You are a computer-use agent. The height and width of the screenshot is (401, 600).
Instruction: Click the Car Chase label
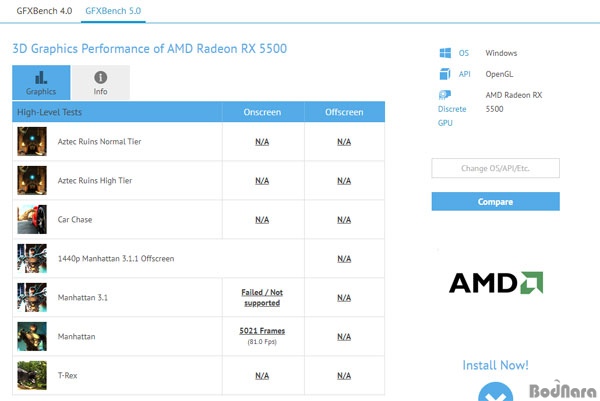pyautogui.click(x=75, y=220)
